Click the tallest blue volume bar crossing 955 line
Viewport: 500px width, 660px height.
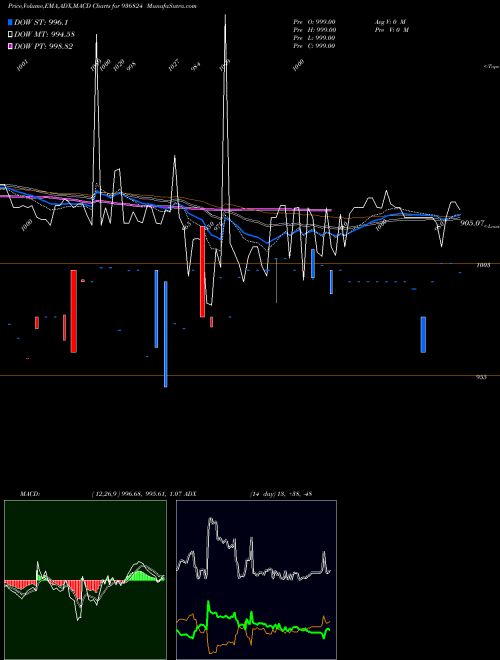click(x=165, y=334)
